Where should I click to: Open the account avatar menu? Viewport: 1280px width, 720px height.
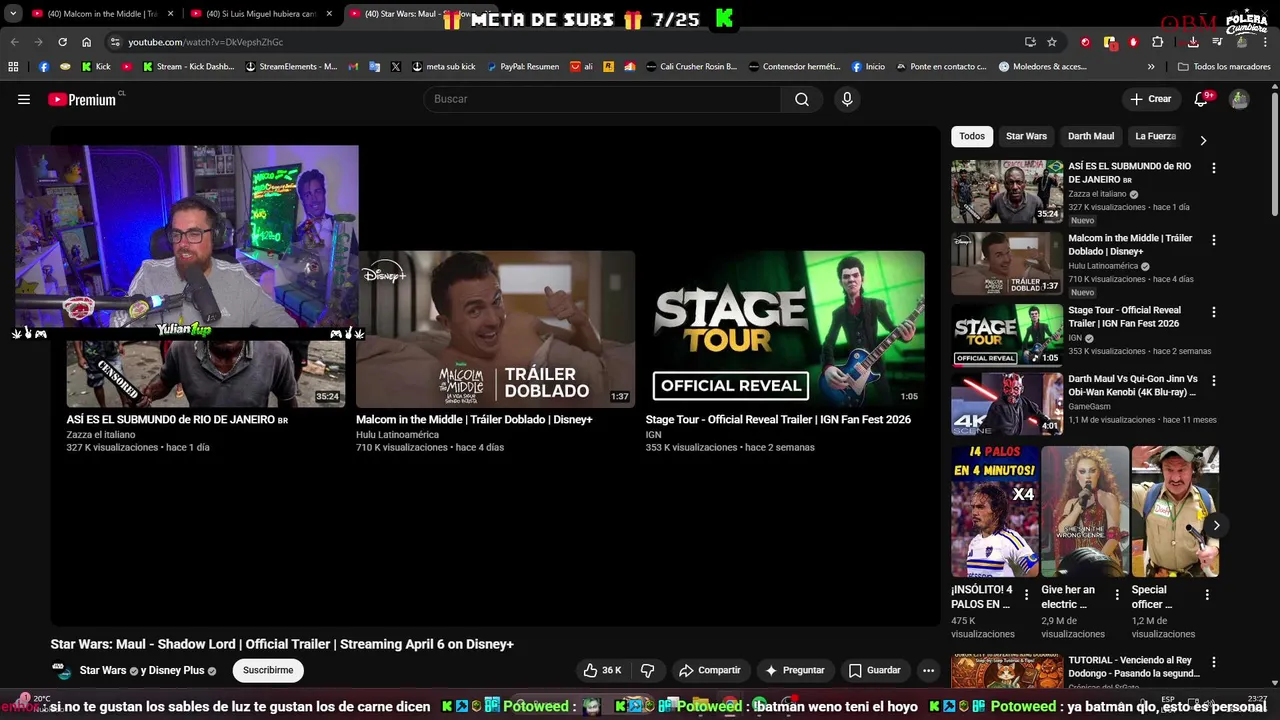point(1239,99)
